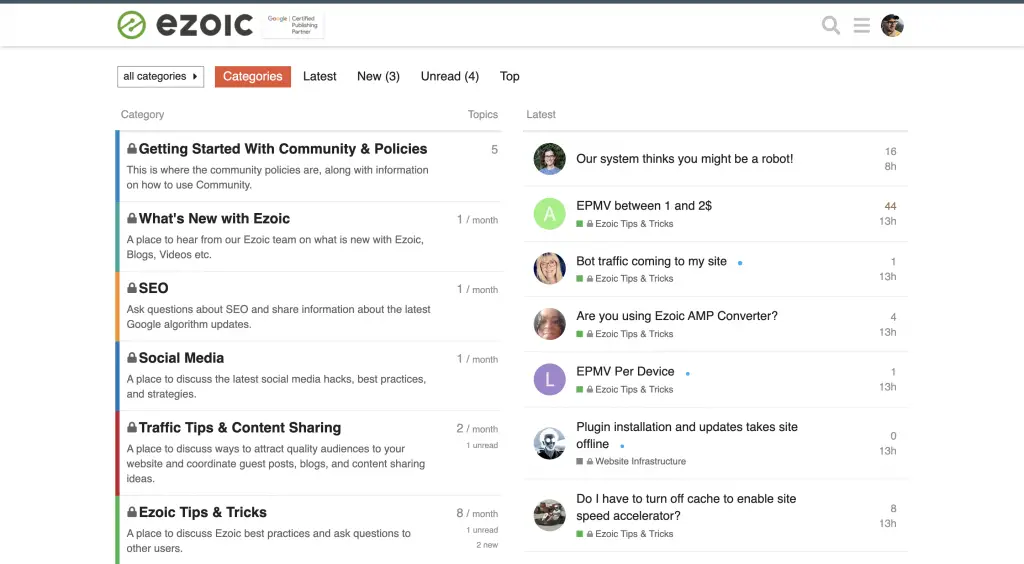Click the Category column header

click(x=142, y=114)
